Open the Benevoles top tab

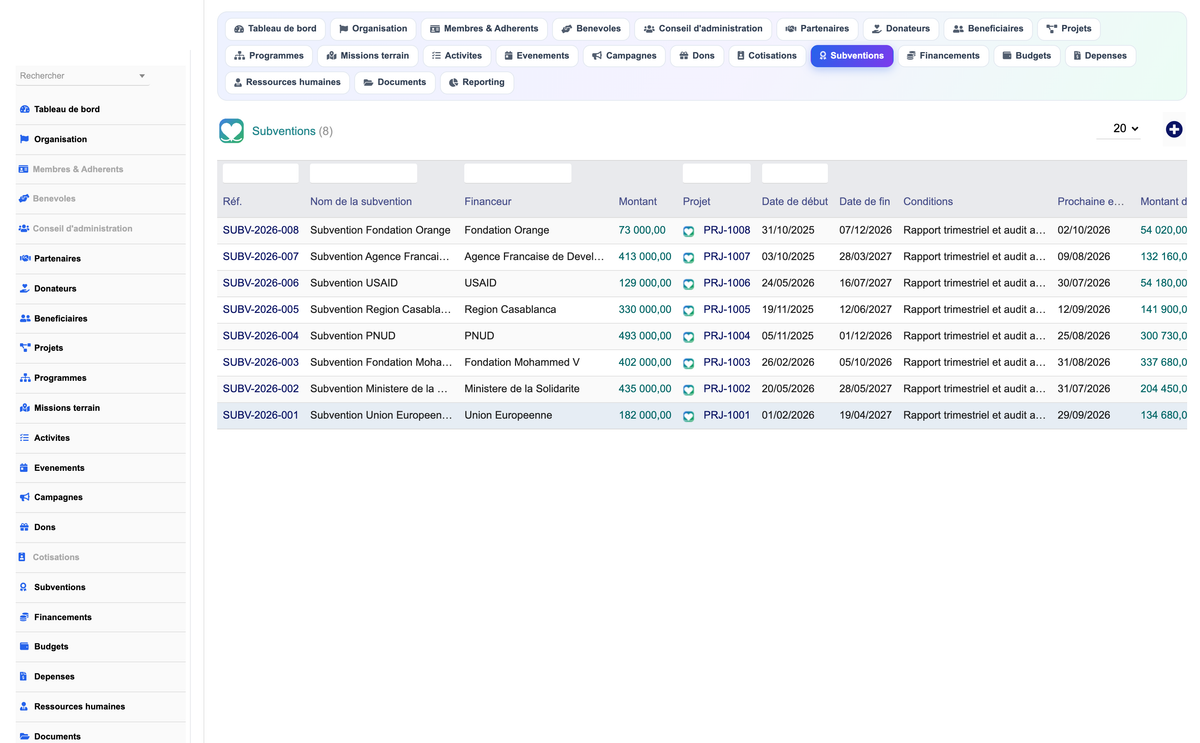click(591, 29)
